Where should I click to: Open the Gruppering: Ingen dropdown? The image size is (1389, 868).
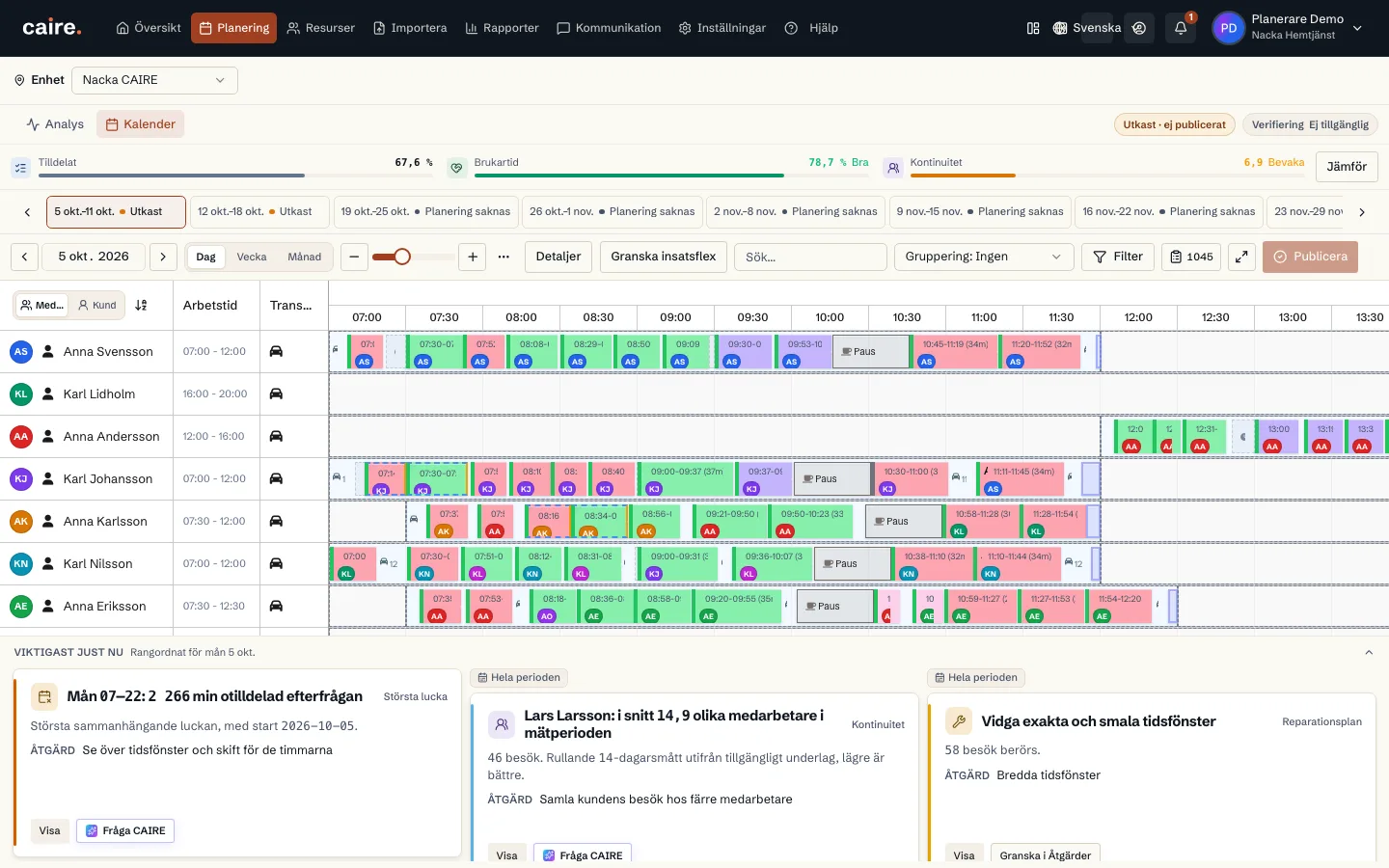point(984,257)
